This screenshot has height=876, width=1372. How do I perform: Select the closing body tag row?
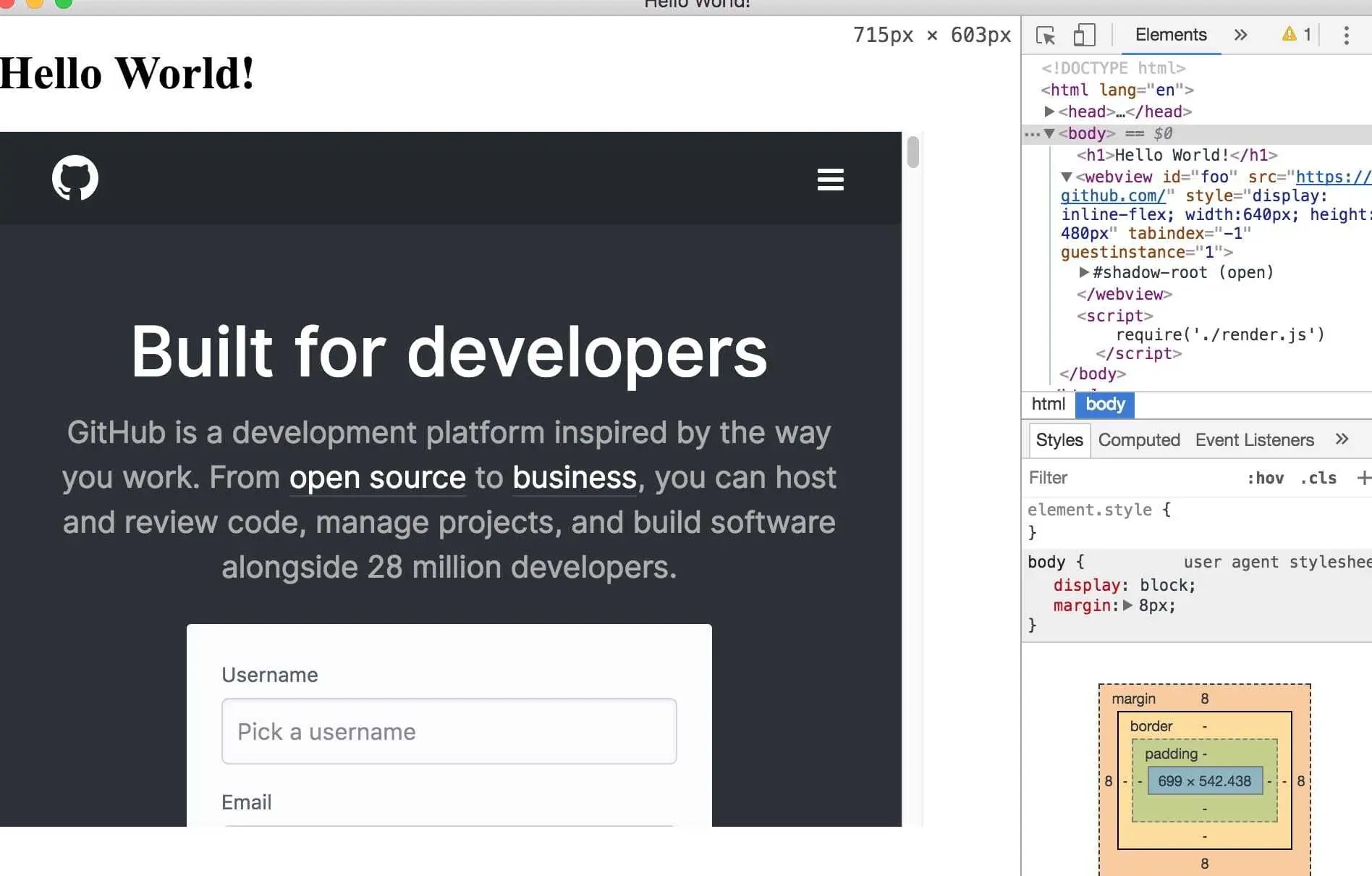pyautogui.click(x=1093, y=374)
